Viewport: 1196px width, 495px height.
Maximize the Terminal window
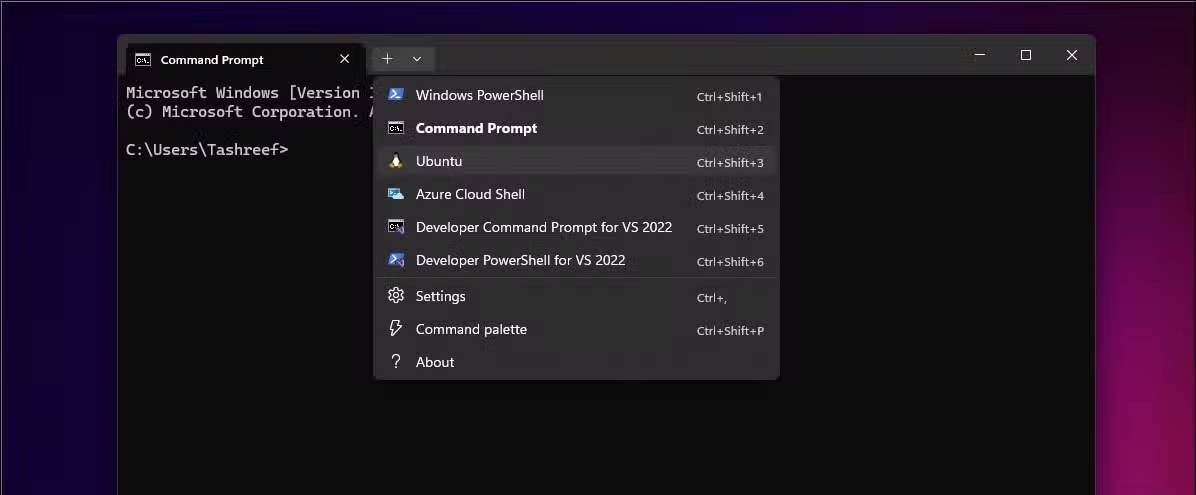coord(1025,56)
